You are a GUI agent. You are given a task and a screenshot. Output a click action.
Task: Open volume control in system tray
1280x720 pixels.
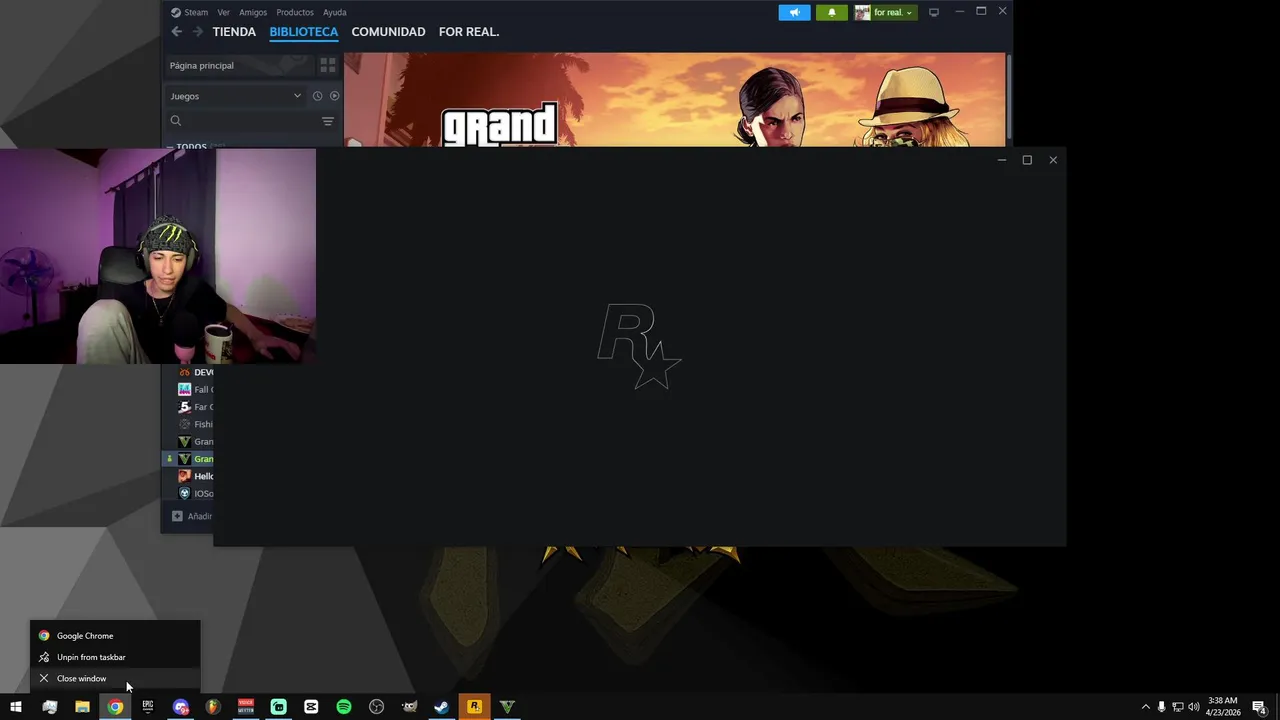click(x=1194, y=707)
